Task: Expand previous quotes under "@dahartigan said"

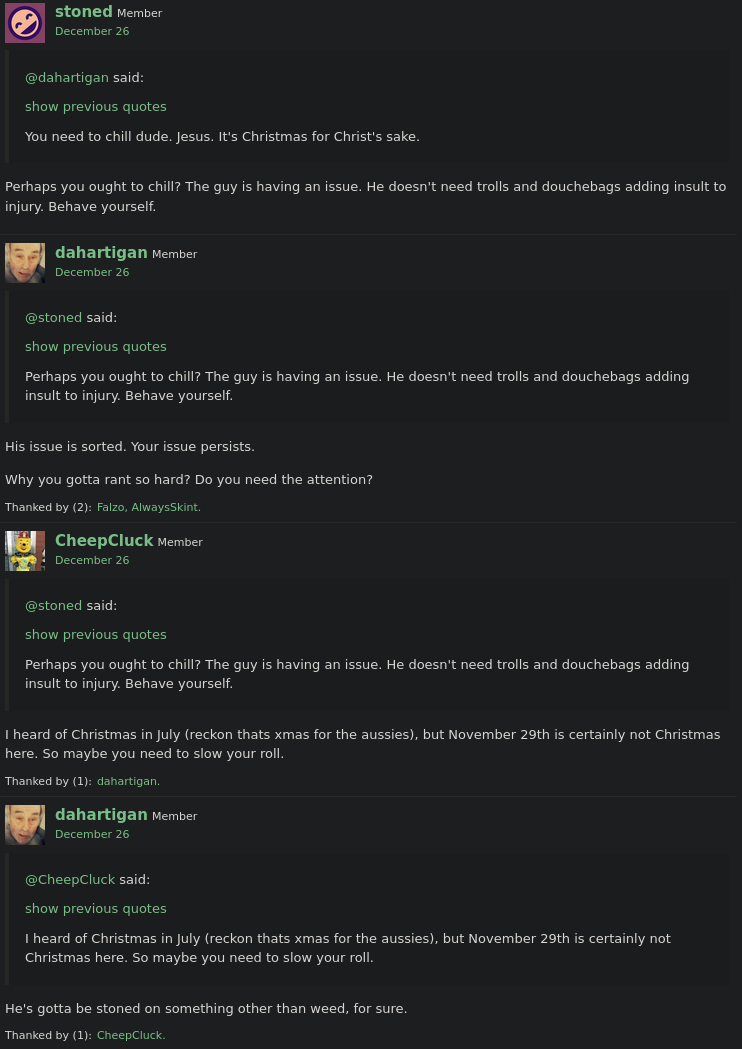Action: [96, 107]
